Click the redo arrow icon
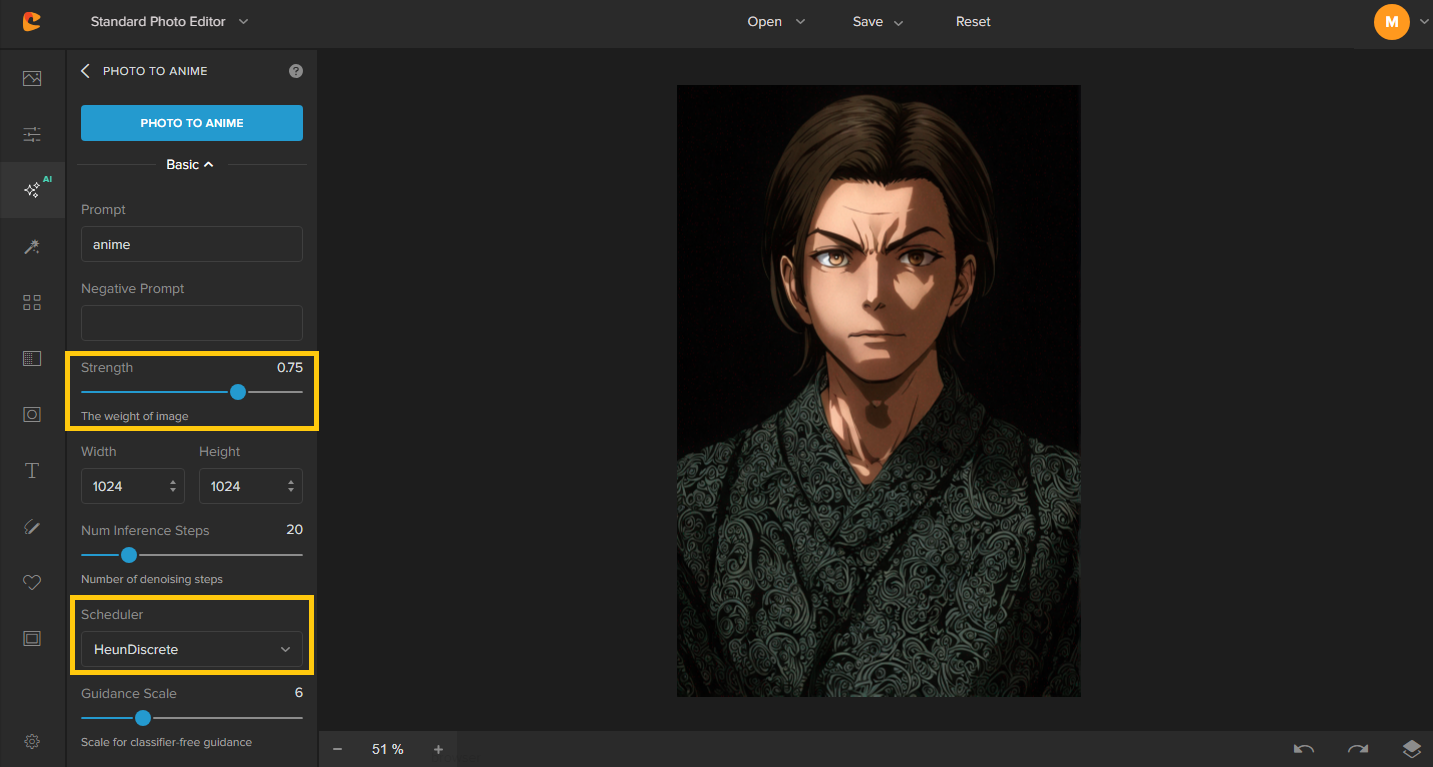 click(x=1357, y=749)
